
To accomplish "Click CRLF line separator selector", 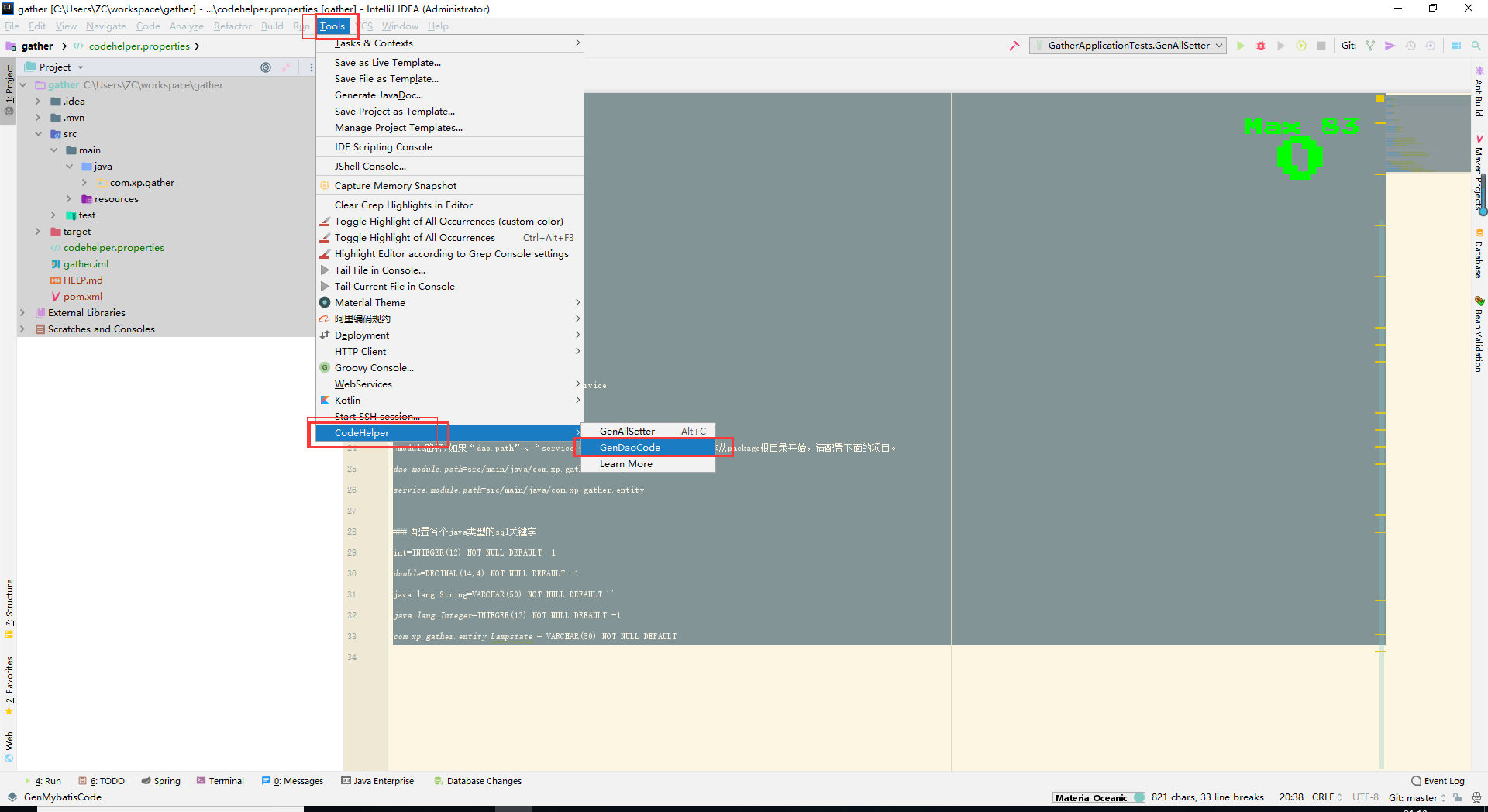I will [x=1327, y=797].
